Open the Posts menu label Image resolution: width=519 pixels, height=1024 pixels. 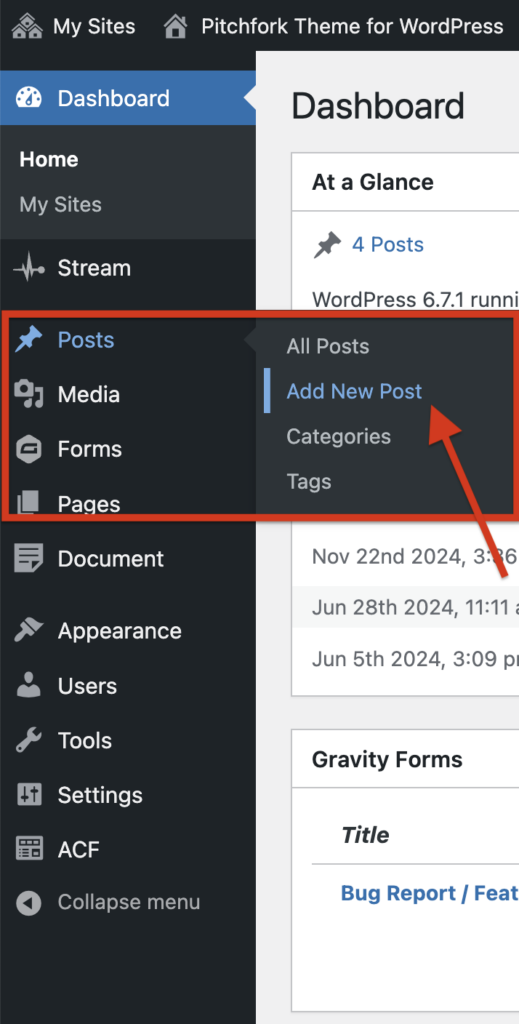(x=86, y=340)
